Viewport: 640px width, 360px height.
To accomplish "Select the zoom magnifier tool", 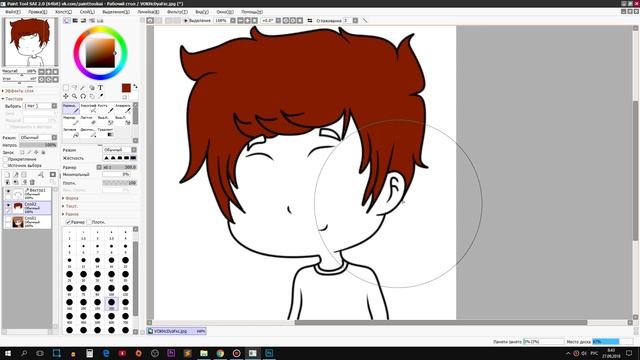I will 74,96.
